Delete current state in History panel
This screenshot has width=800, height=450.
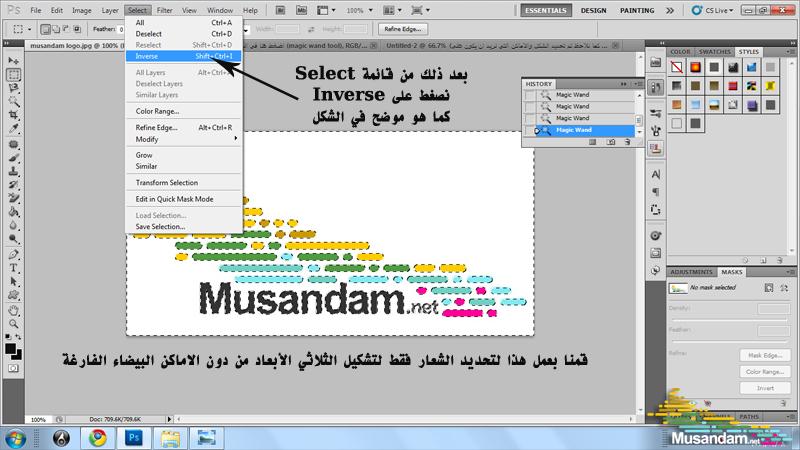628,142
